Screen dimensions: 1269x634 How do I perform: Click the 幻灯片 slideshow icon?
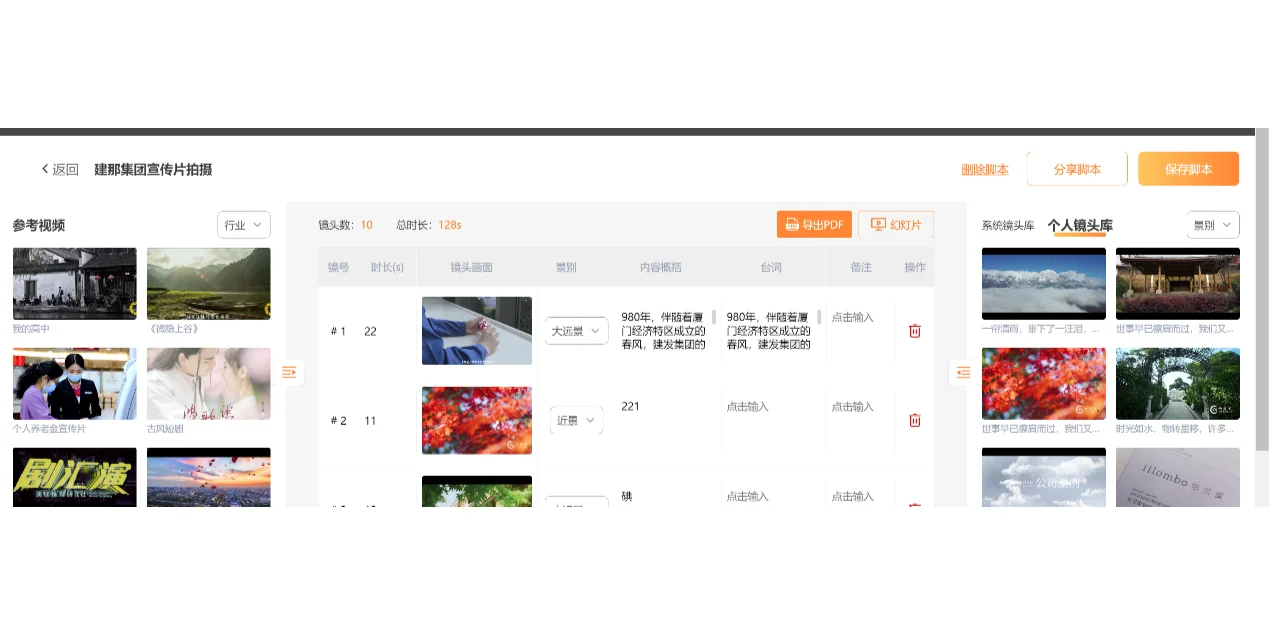[878, 224]
